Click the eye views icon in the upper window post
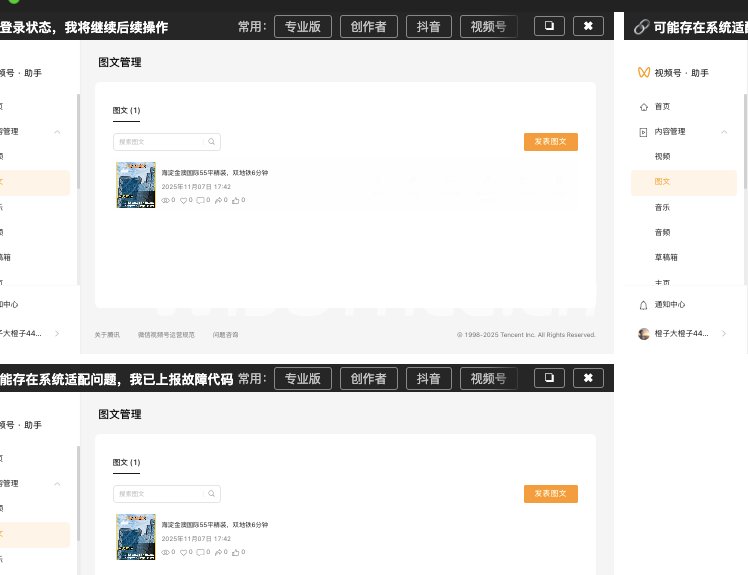This screenshot has height=575, width=748. (166, 200)
